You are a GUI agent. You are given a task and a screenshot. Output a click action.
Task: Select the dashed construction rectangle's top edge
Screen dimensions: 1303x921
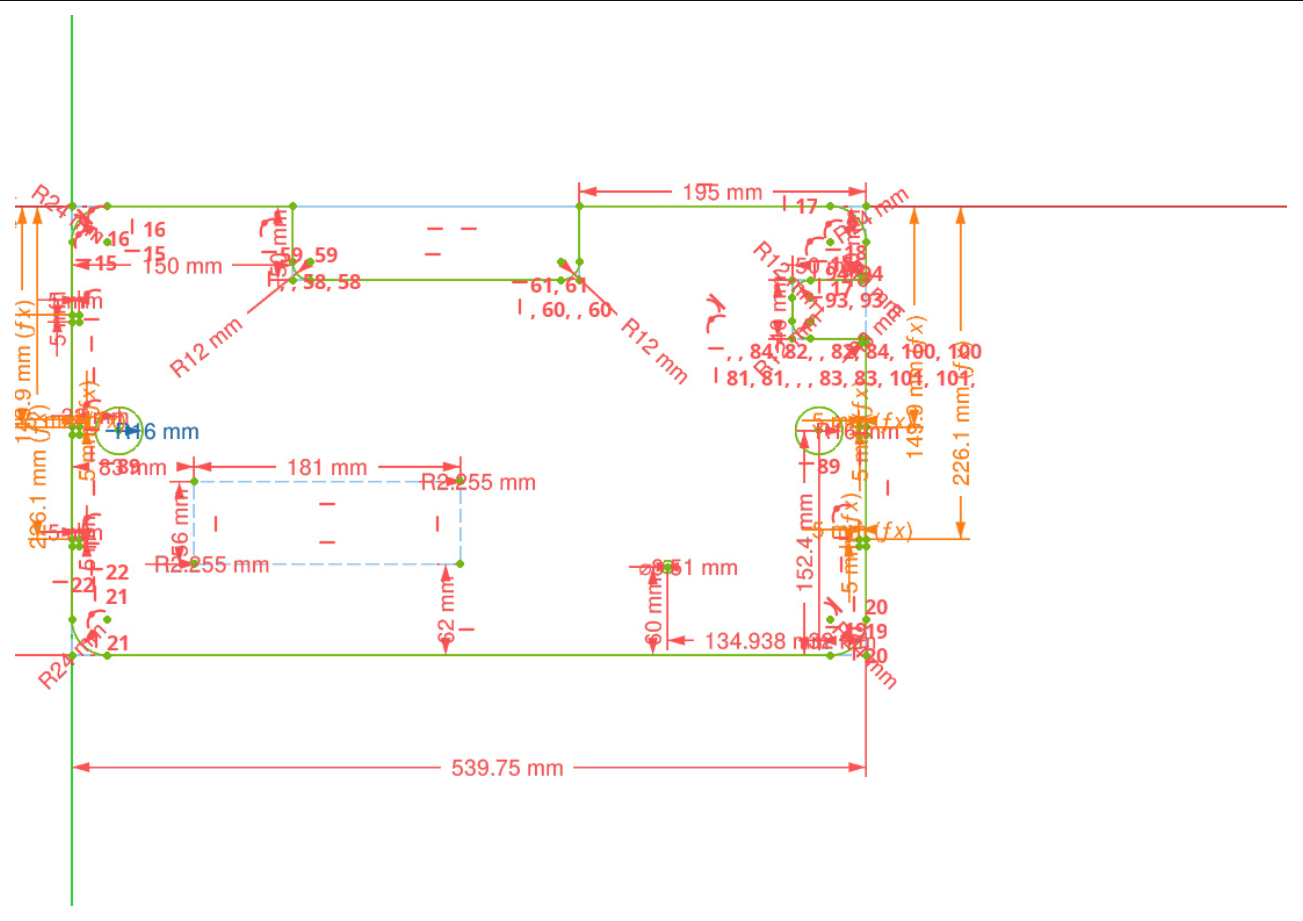click(326, 481)
